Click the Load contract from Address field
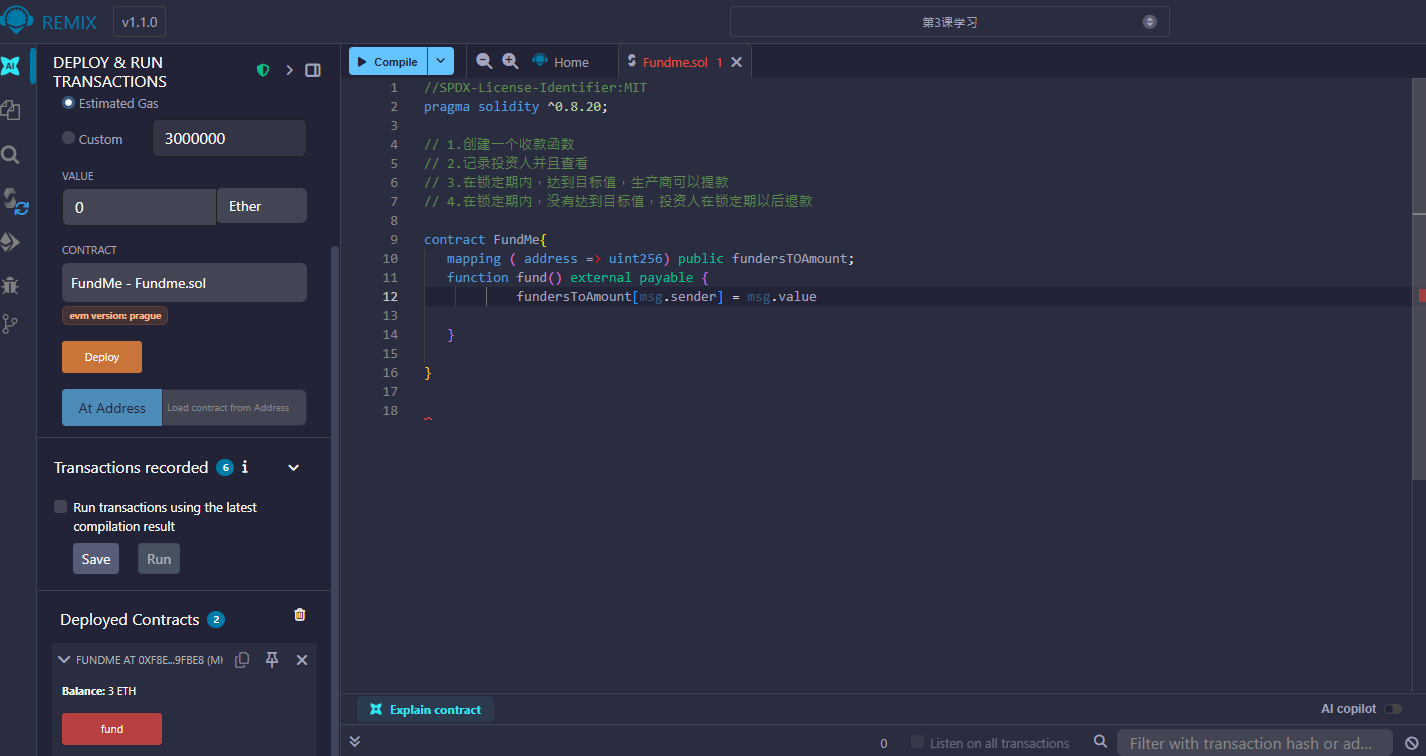The height and width of the screenshot is (756, 1426). pyautogui.click(x=234, y=408)
